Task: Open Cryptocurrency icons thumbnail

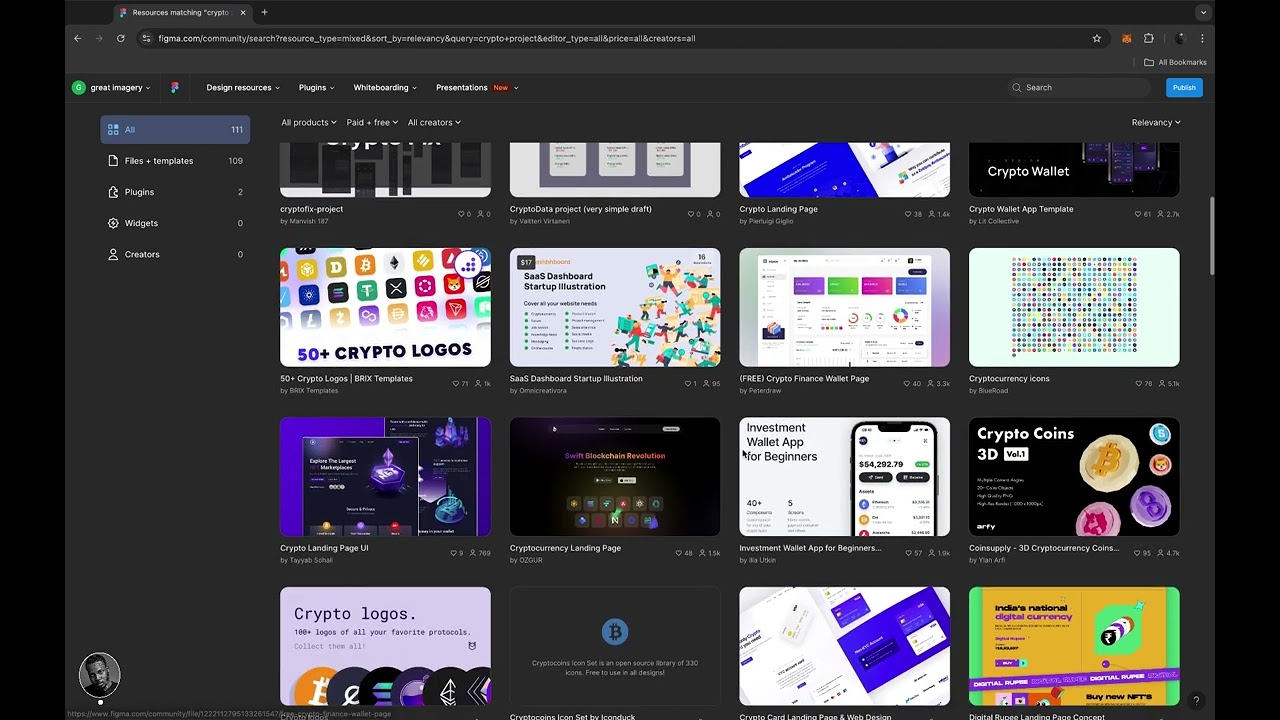Action: [1074, 307]
